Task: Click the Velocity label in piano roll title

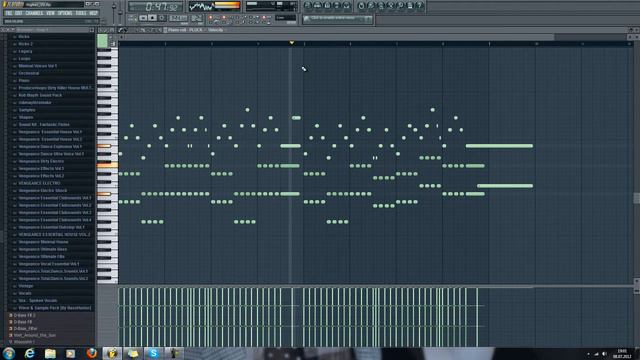Action: pos(216,30)
